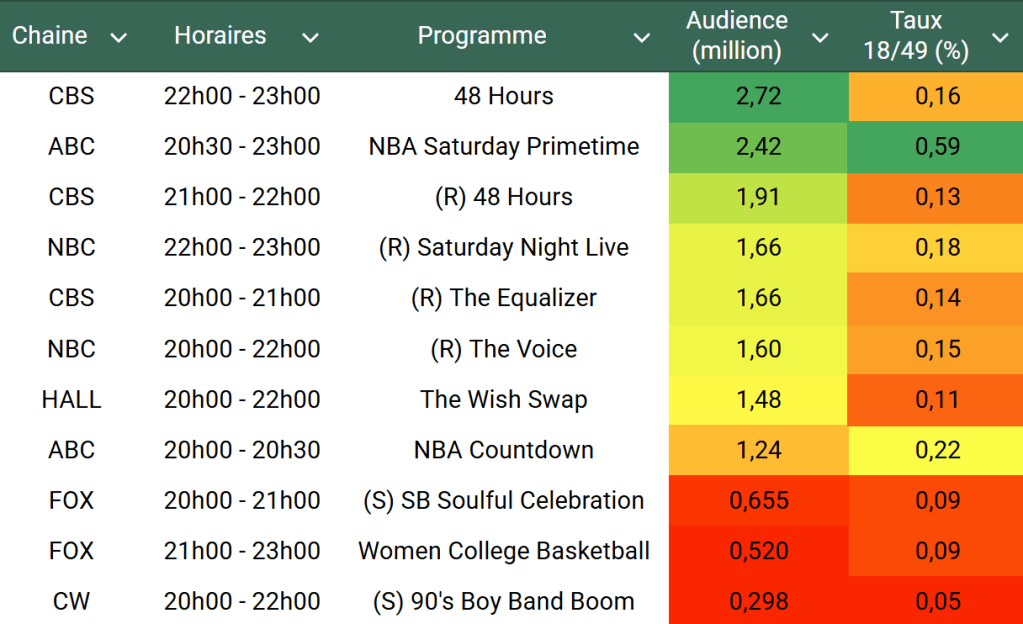
Task: Select the HALL channel cell
Action: pyautogui.click(x=71, y=399)
